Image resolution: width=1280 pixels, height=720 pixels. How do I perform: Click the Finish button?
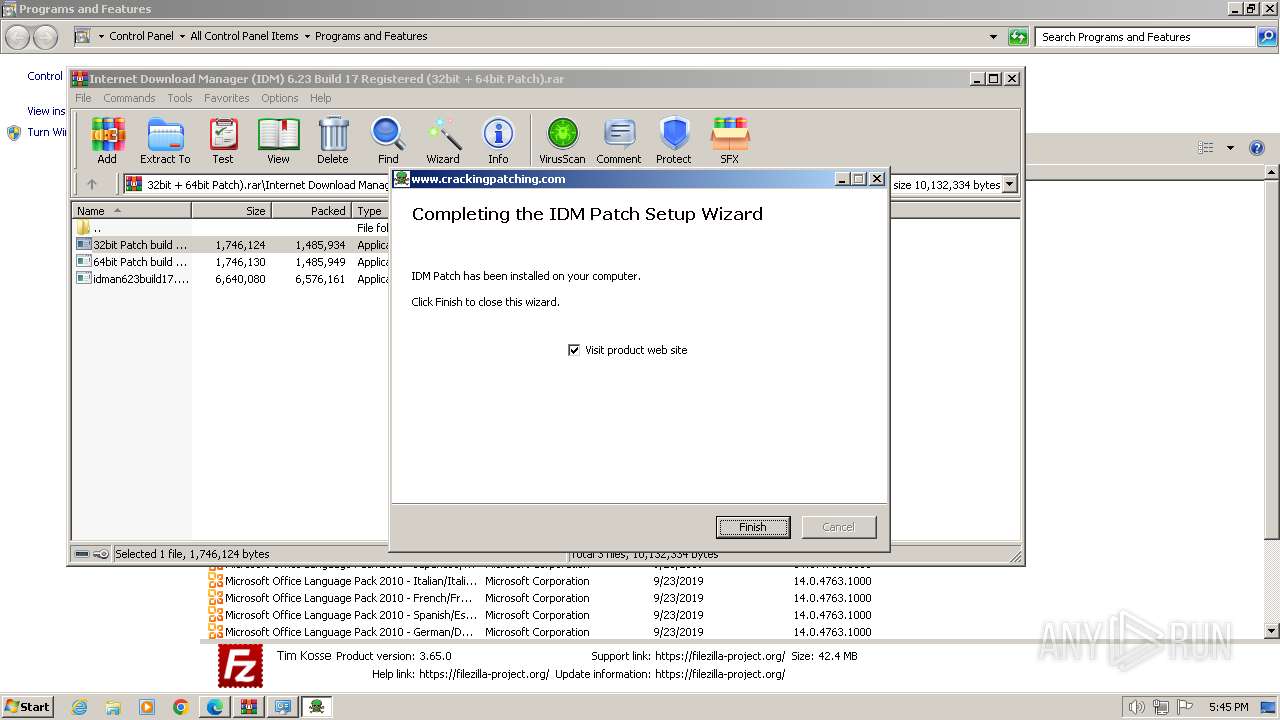pyautogui.click(x=753, y=527)
